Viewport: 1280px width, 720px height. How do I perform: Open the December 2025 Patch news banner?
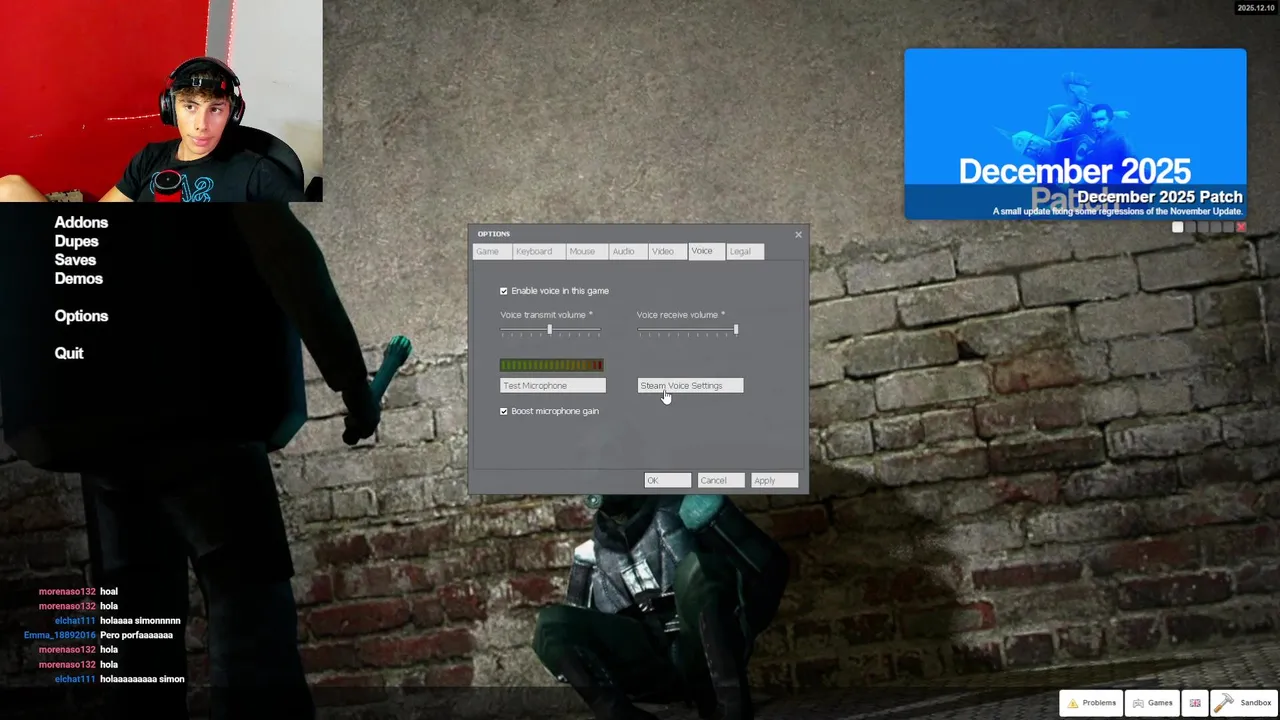pyautogui.click(x=1075, y=134)
